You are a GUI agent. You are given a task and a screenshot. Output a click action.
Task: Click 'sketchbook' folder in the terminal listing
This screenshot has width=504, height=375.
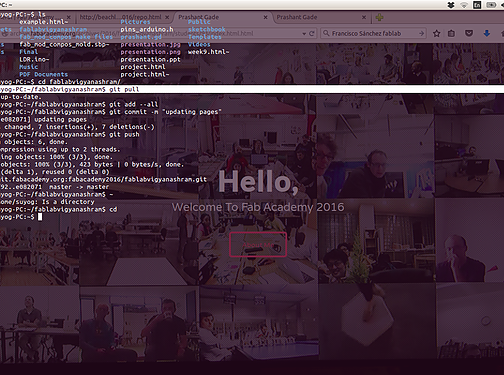tap(206, 29)
